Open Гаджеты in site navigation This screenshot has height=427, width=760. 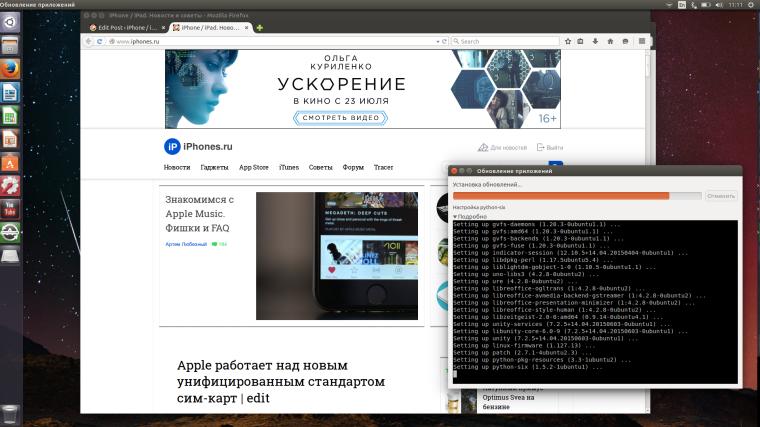tap(214, 167)
